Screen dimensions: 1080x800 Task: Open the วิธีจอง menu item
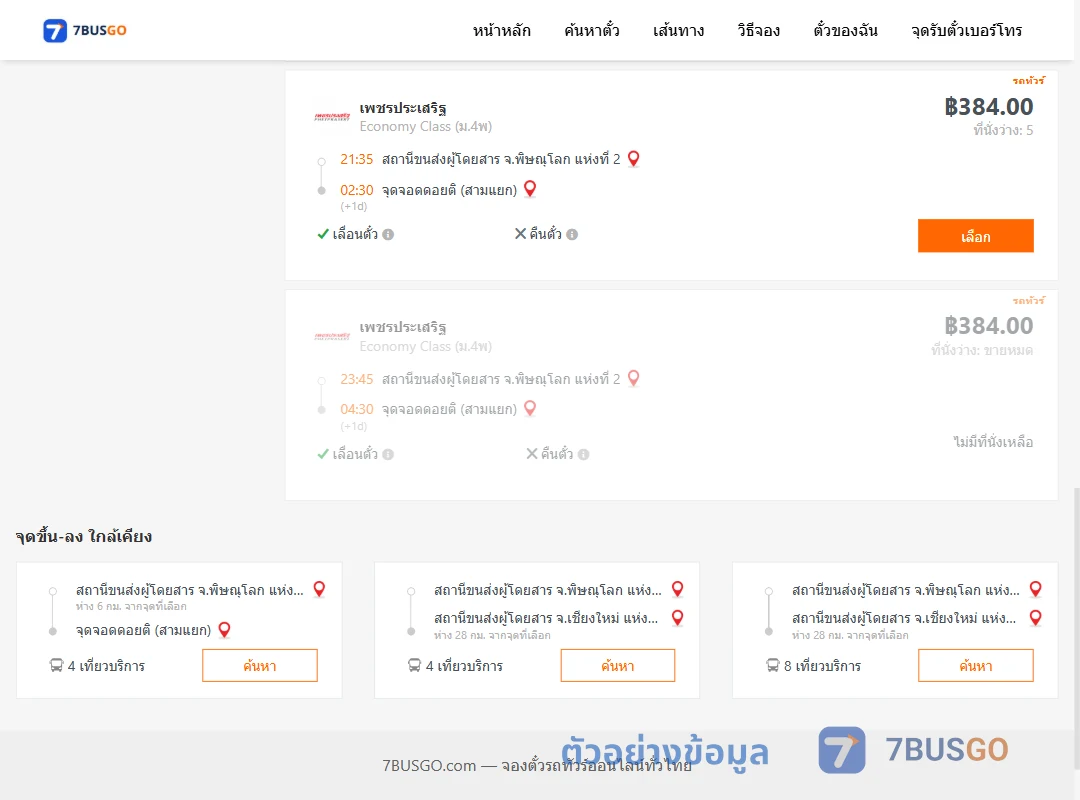pos(758,30)
